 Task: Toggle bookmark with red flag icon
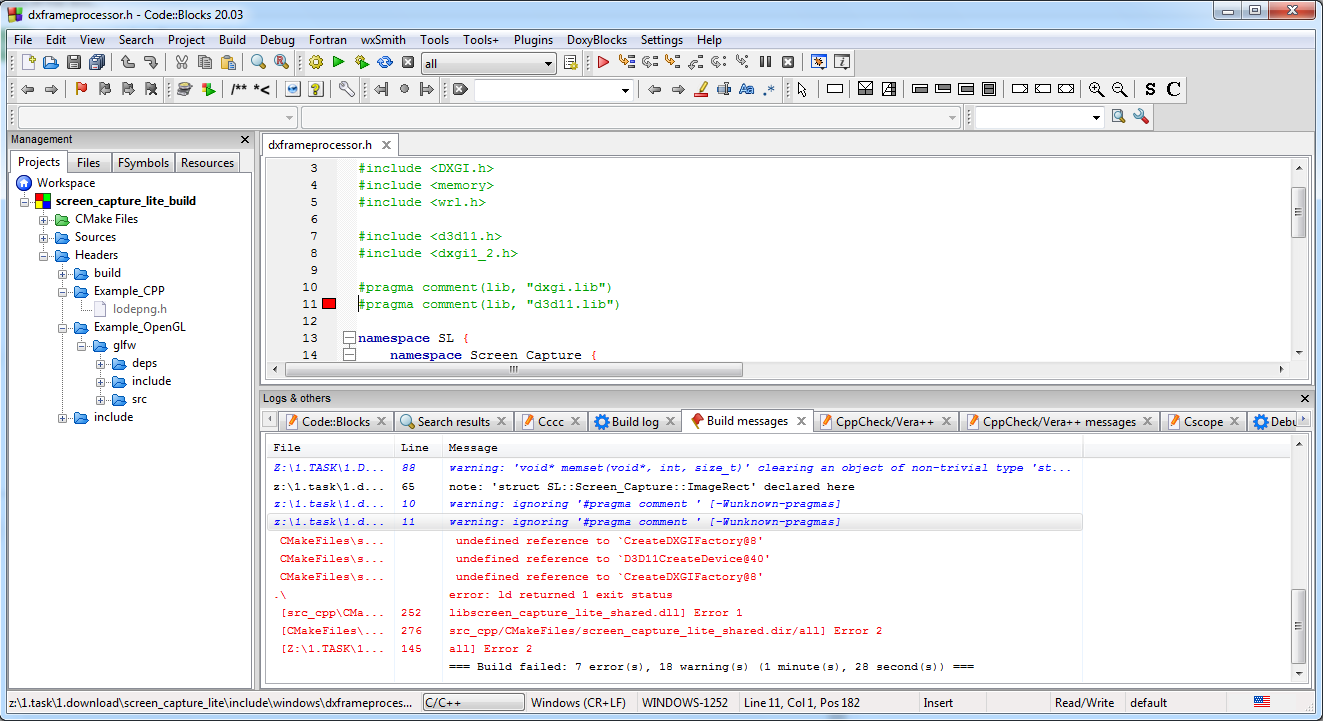(81, 90)
